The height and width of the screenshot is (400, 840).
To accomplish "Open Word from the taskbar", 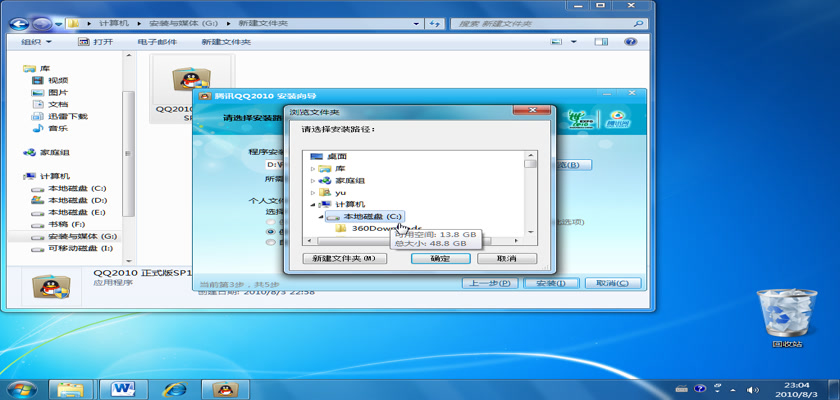I will point(125,387).
